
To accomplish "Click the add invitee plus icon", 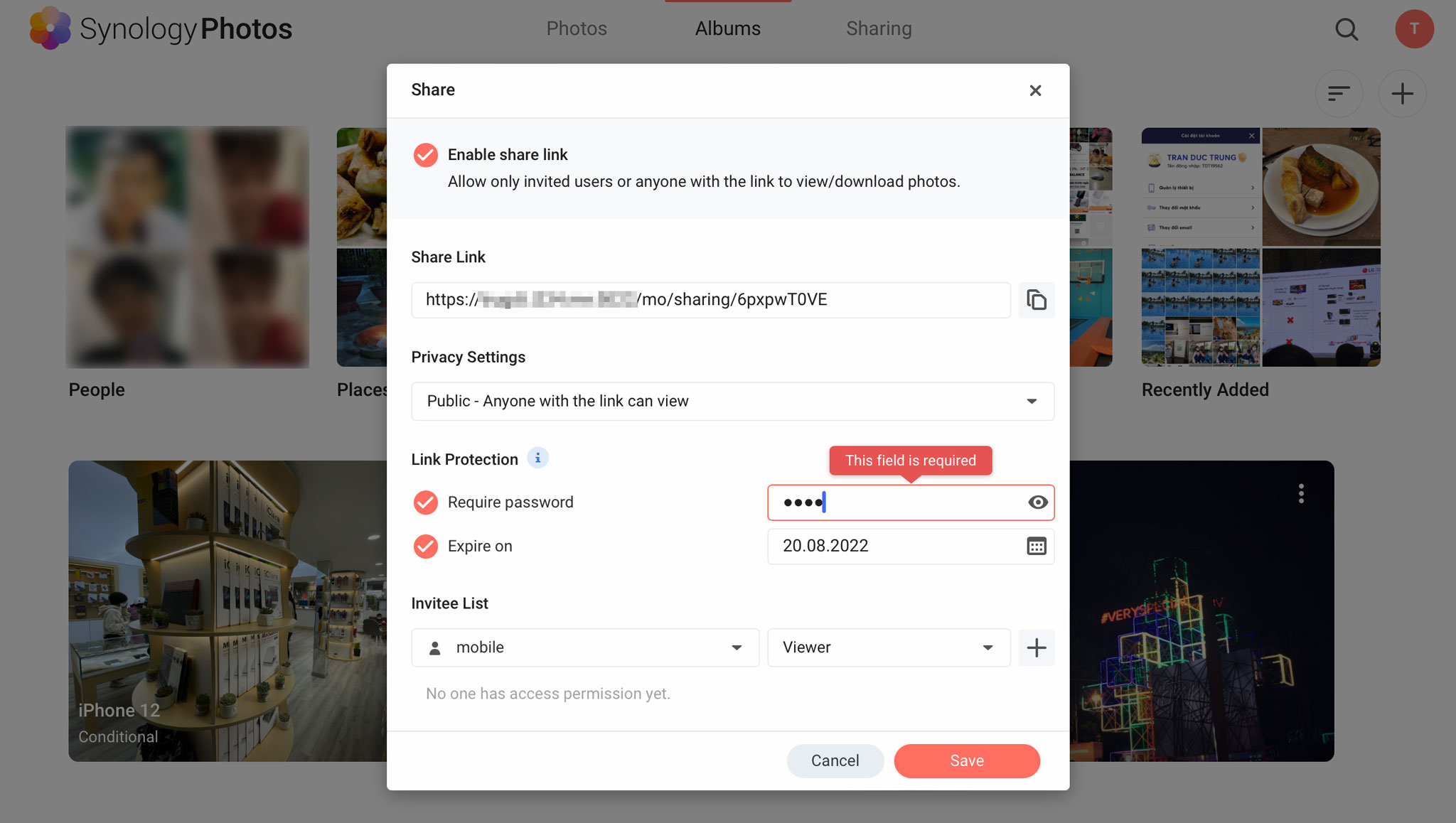I will tap(1036, 647).
